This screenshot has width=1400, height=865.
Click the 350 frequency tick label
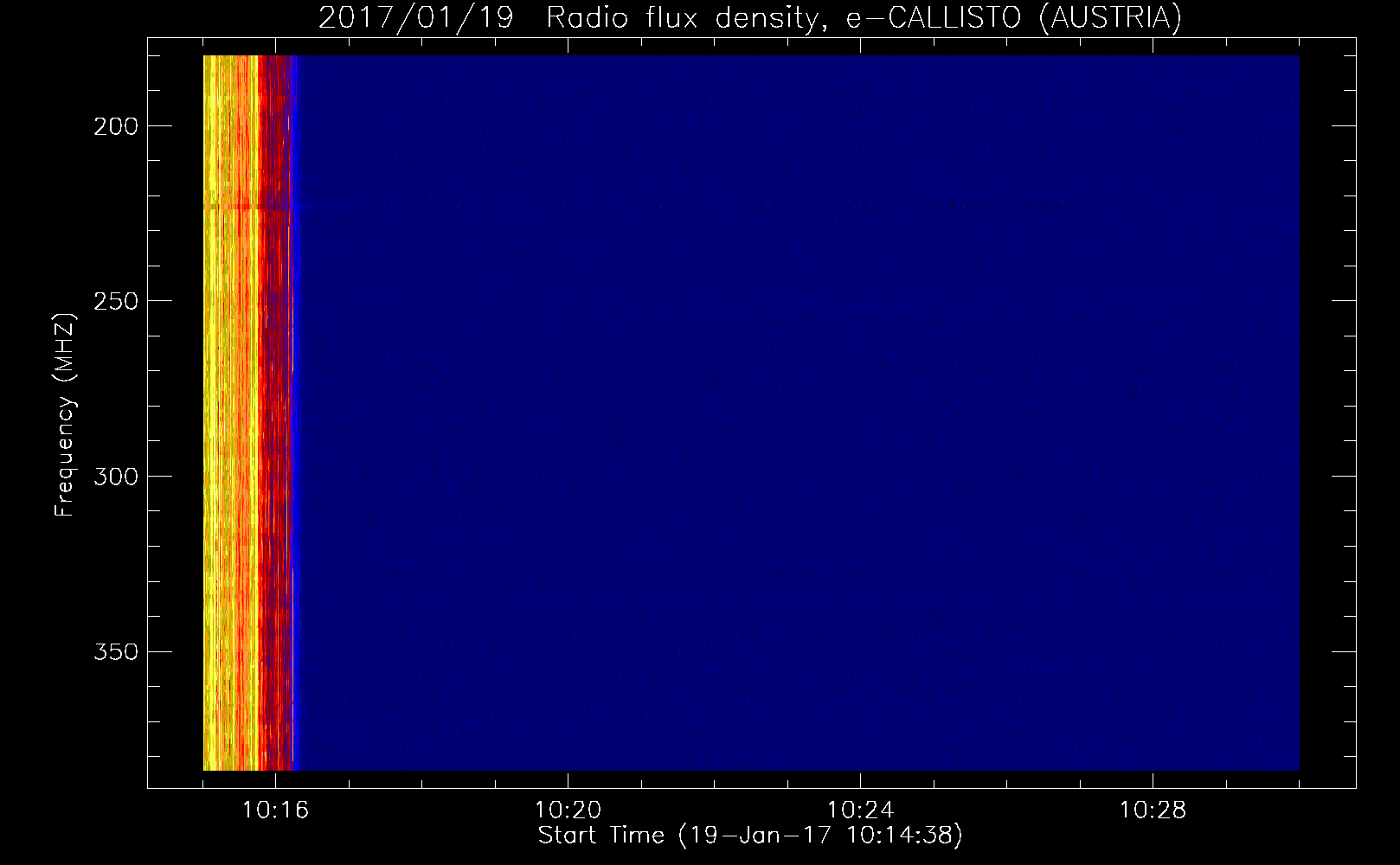116,651
